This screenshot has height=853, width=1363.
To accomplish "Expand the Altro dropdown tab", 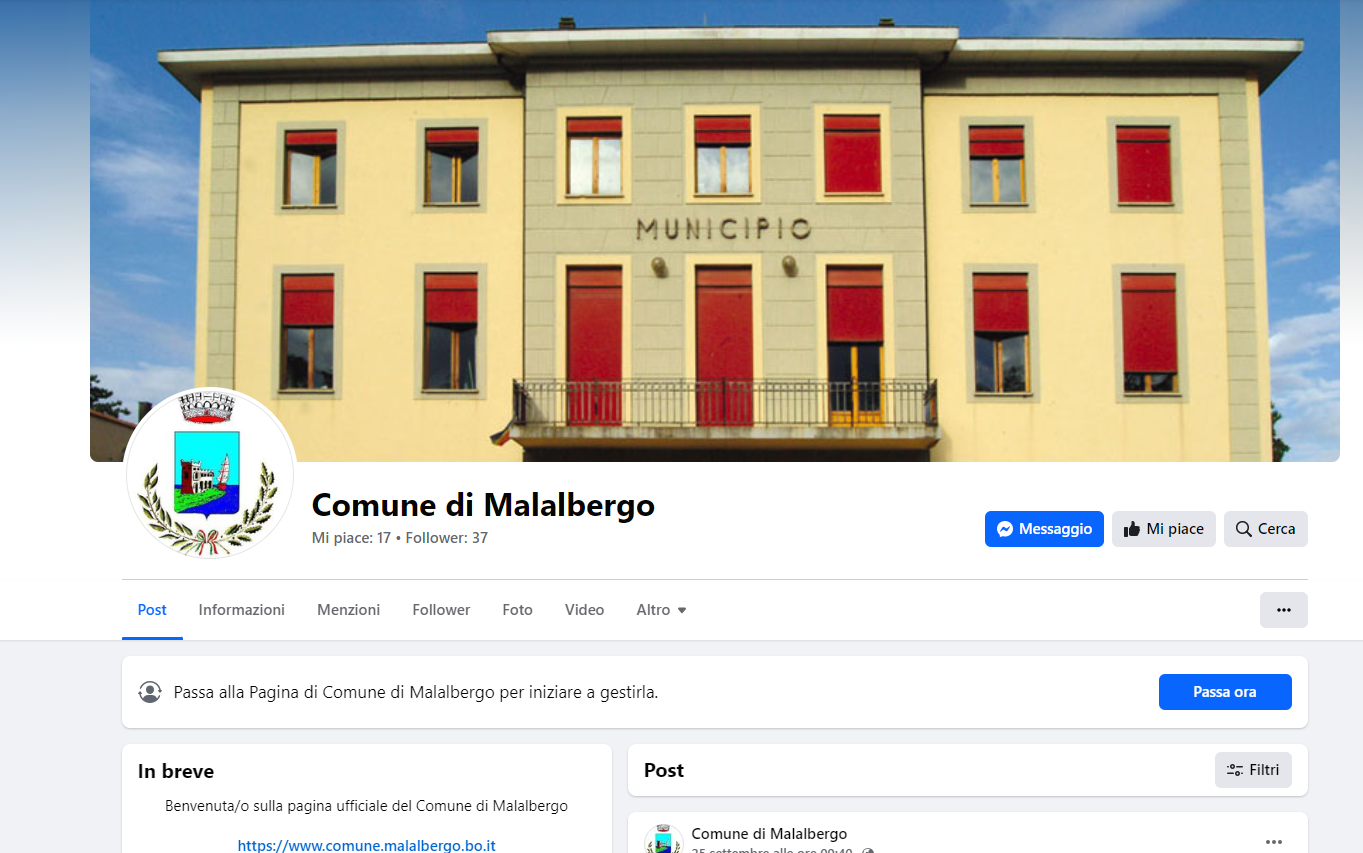I will point(661,610).
